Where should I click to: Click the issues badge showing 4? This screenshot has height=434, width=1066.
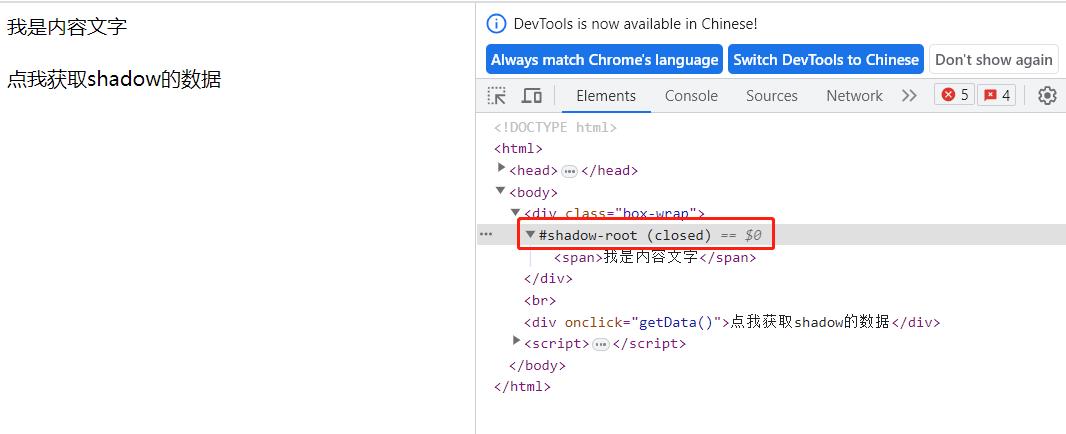tap(996, 95)
